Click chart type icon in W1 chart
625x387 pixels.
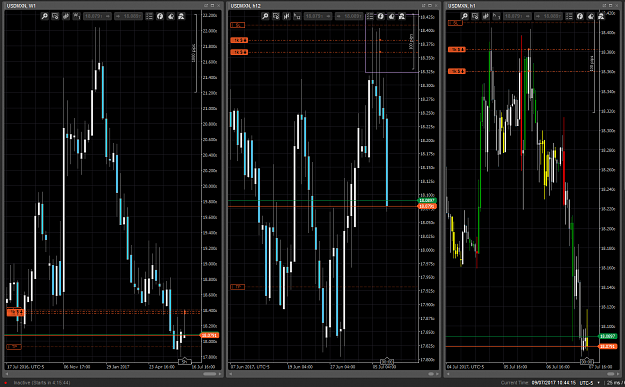pyautogui.click(x=66, y=16)
